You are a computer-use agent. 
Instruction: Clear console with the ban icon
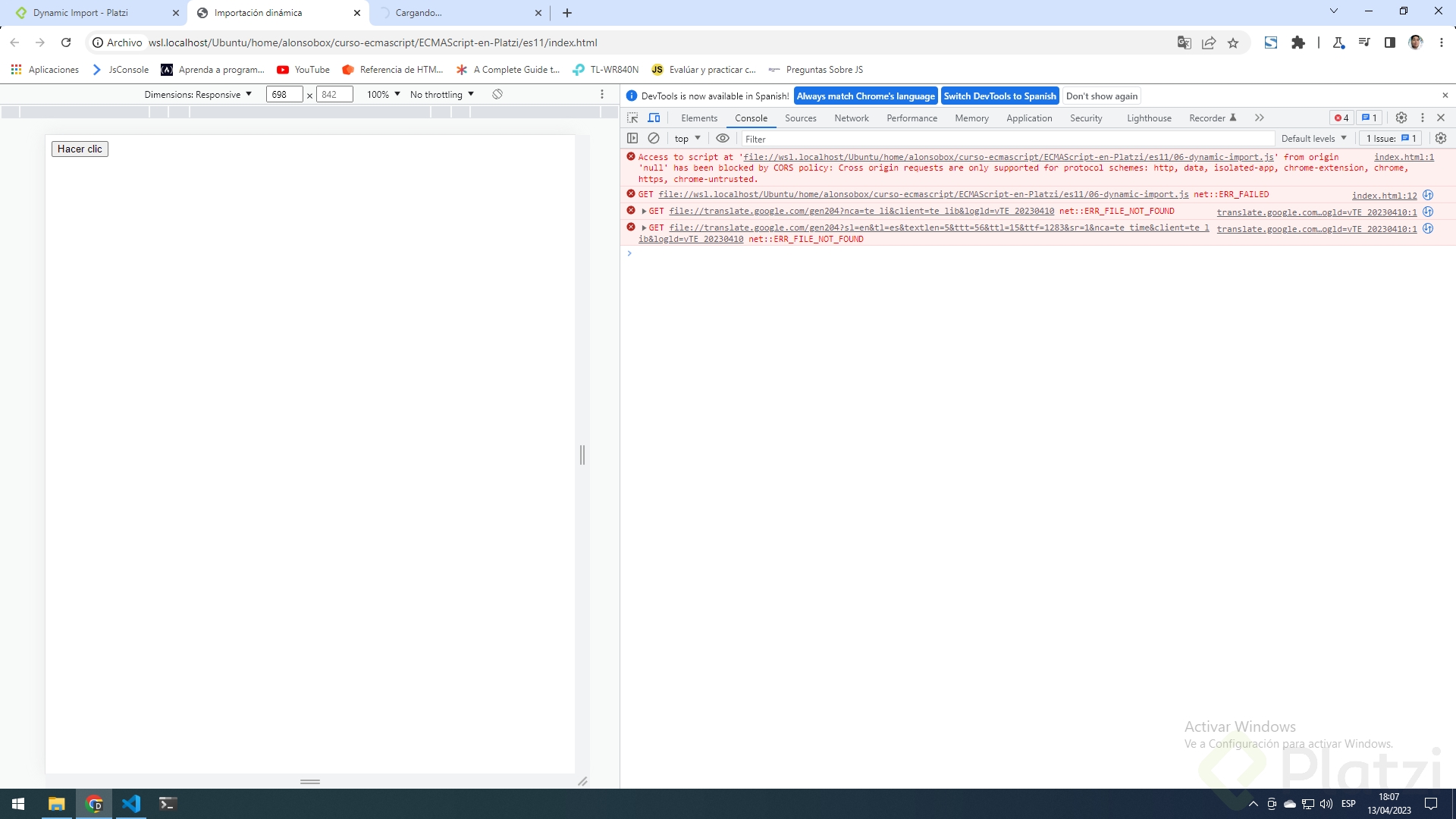(x=653, y=138)
